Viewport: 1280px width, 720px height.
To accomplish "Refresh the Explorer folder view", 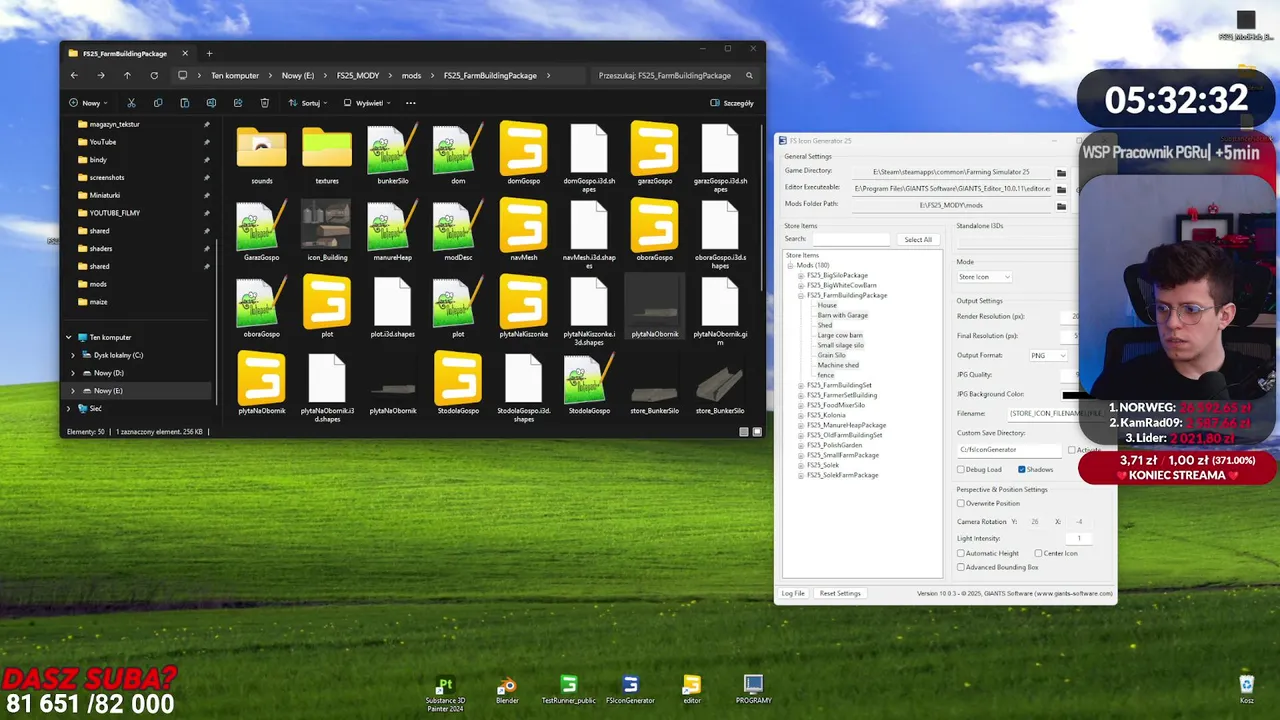I will point(154,75).
